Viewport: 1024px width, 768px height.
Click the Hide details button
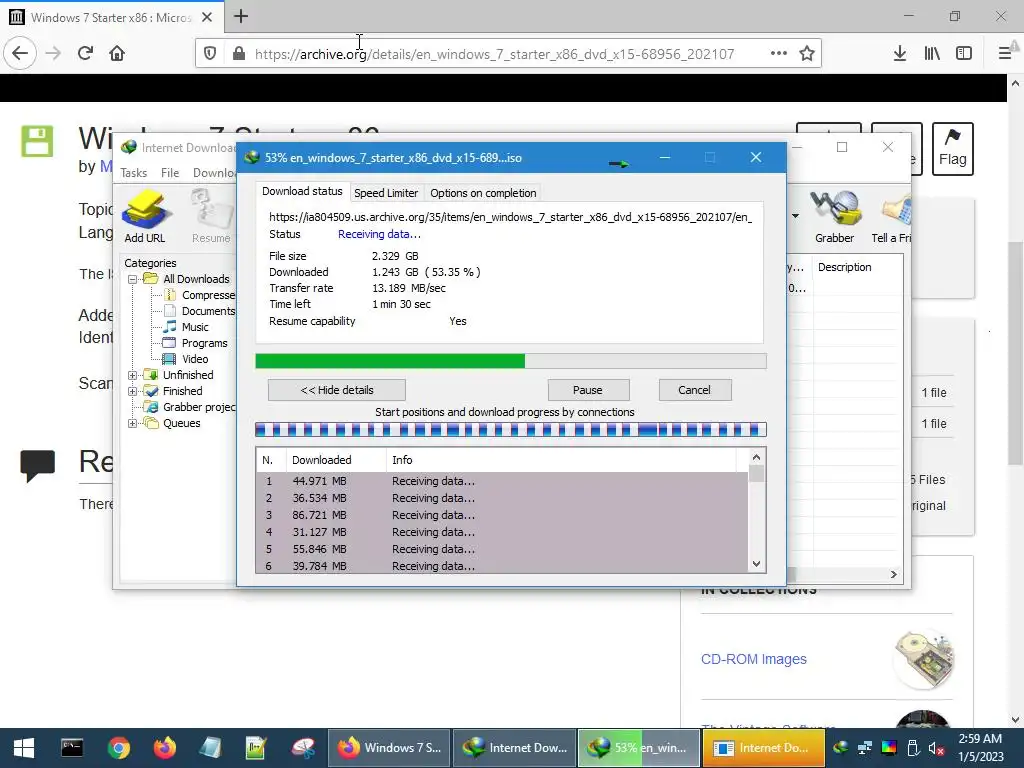click(337, 390)
